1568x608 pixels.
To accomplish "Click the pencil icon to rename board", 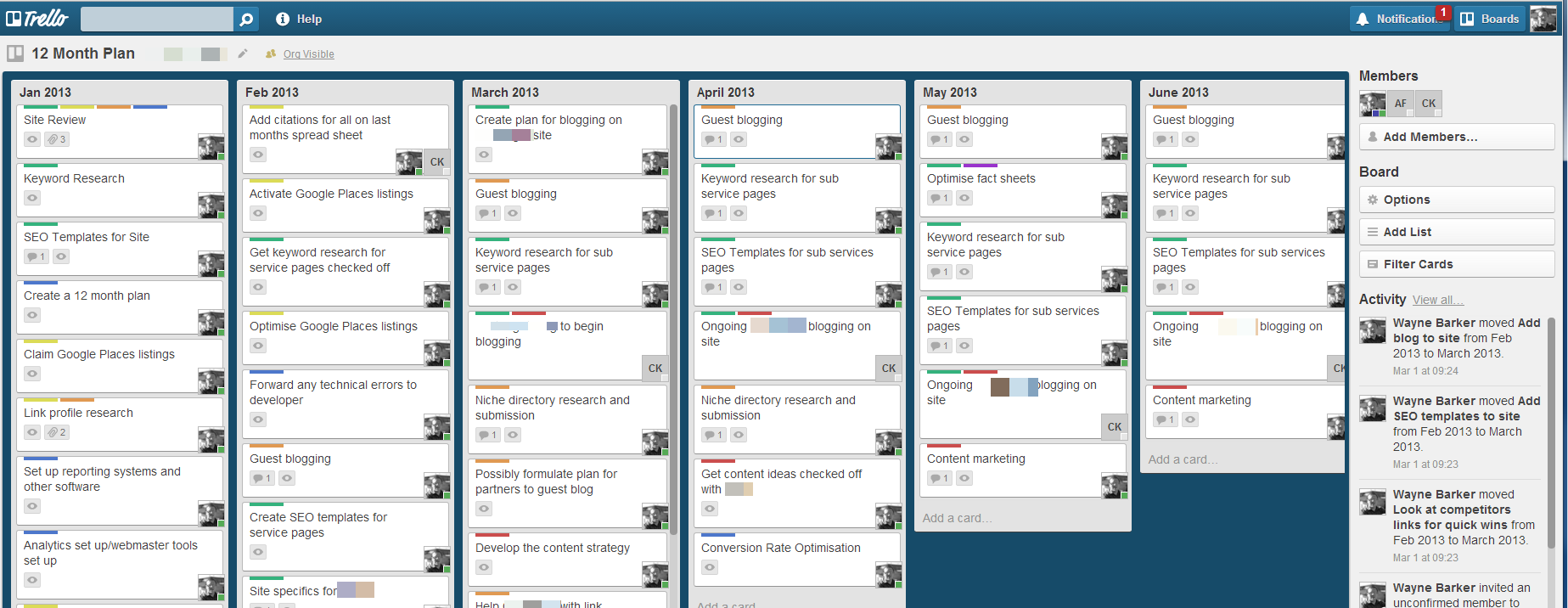I will (x=243, y=53).
